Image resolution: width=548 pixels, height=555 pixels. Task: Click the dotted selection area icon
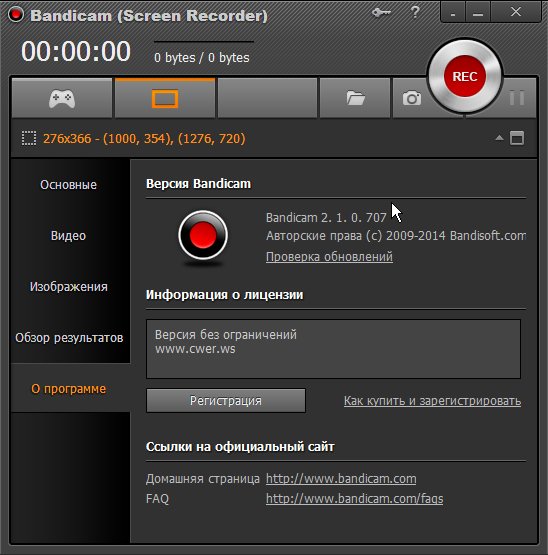29,138
